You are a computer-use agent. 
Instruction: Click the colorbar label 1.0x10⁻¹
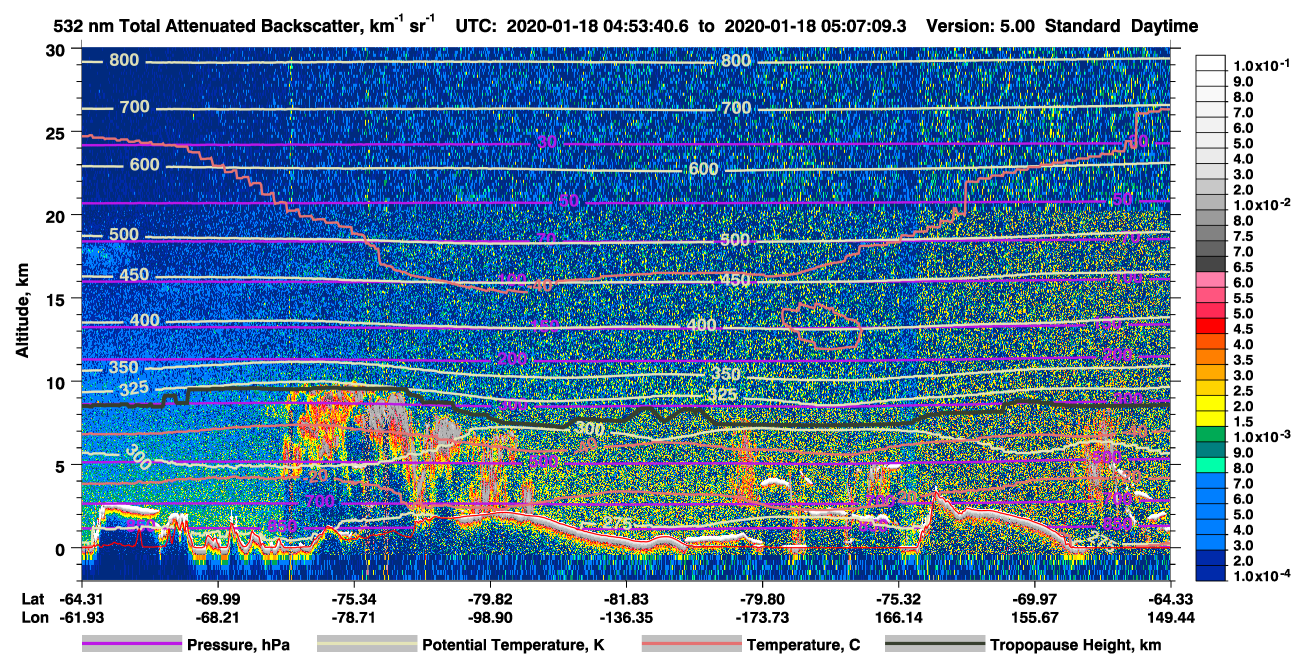click(1260, 65)
